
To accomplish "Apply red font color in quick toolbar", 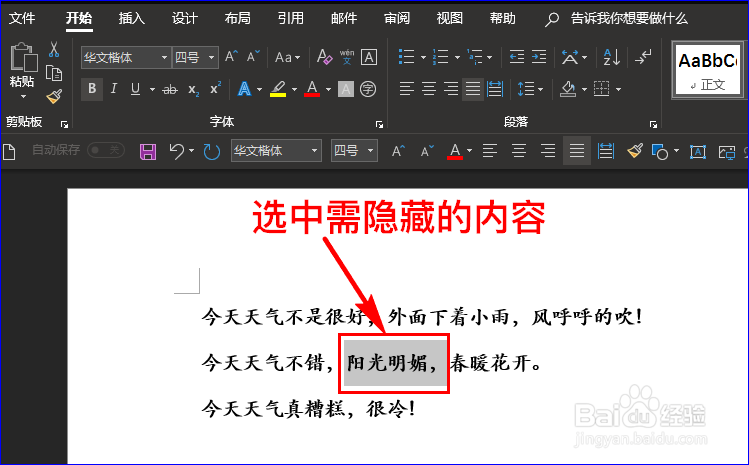I will pos(455,151).
